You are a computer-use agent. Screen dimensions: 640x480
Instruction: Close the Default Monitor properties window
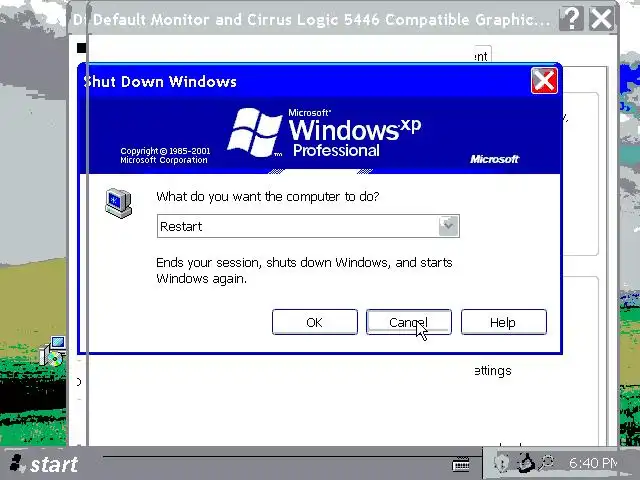point(601,18)
